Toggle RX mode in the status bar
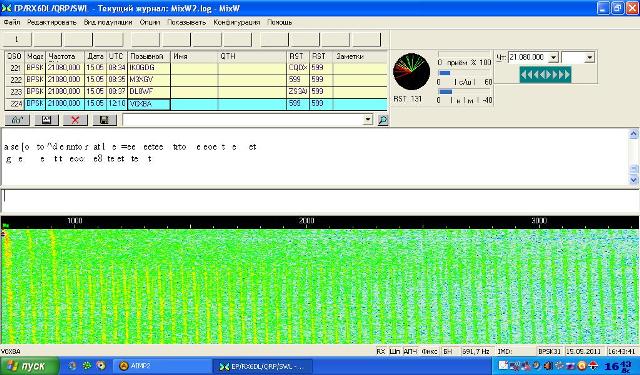Image resolution: width=640 pixels, height=375 pixels. [380, 351]
